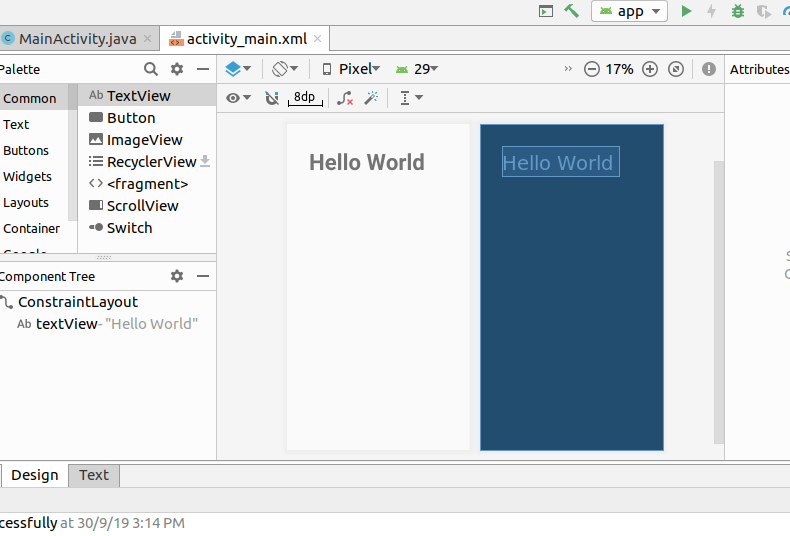
Task: Open the design surface layers dropdown
Action: 238,69
